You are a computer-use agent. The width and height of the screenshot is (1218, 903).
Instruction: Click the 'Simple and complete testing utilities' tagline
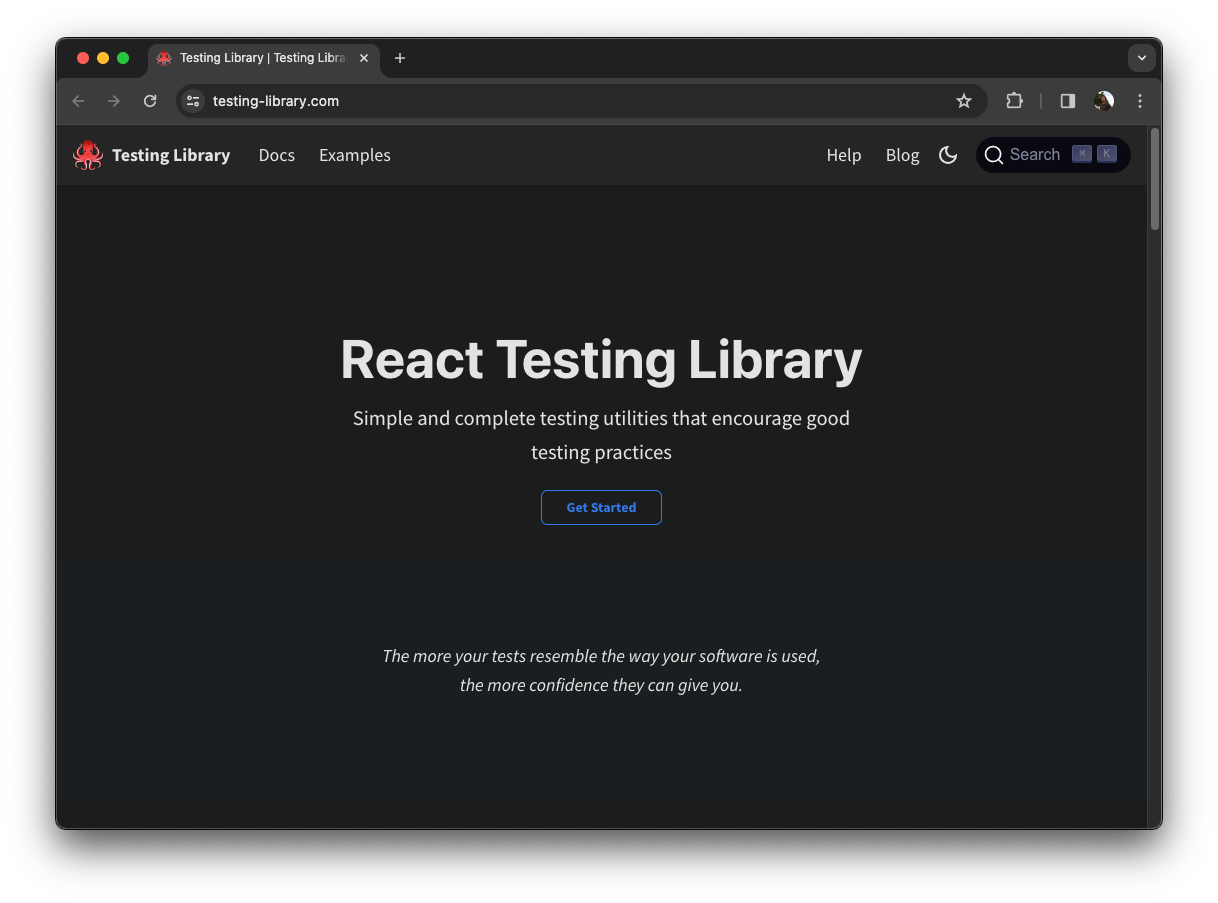point(601,435)
